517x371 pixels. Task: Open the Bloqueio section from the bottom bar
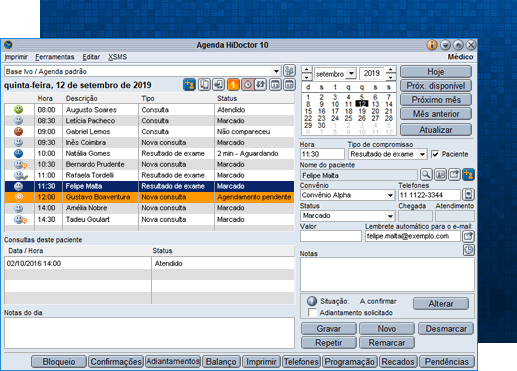pyautogui.click(x=59, y=362)
